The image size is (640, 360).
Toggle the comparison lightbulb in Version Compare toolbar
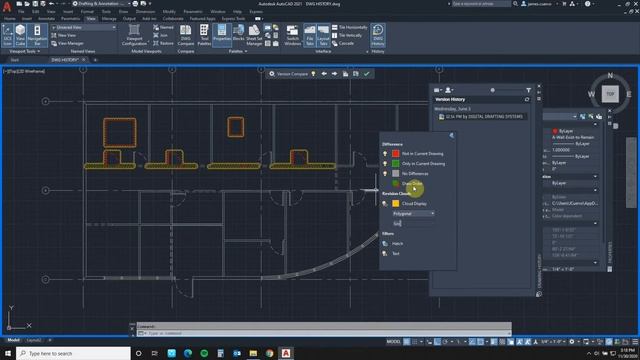tap(313, 74)
